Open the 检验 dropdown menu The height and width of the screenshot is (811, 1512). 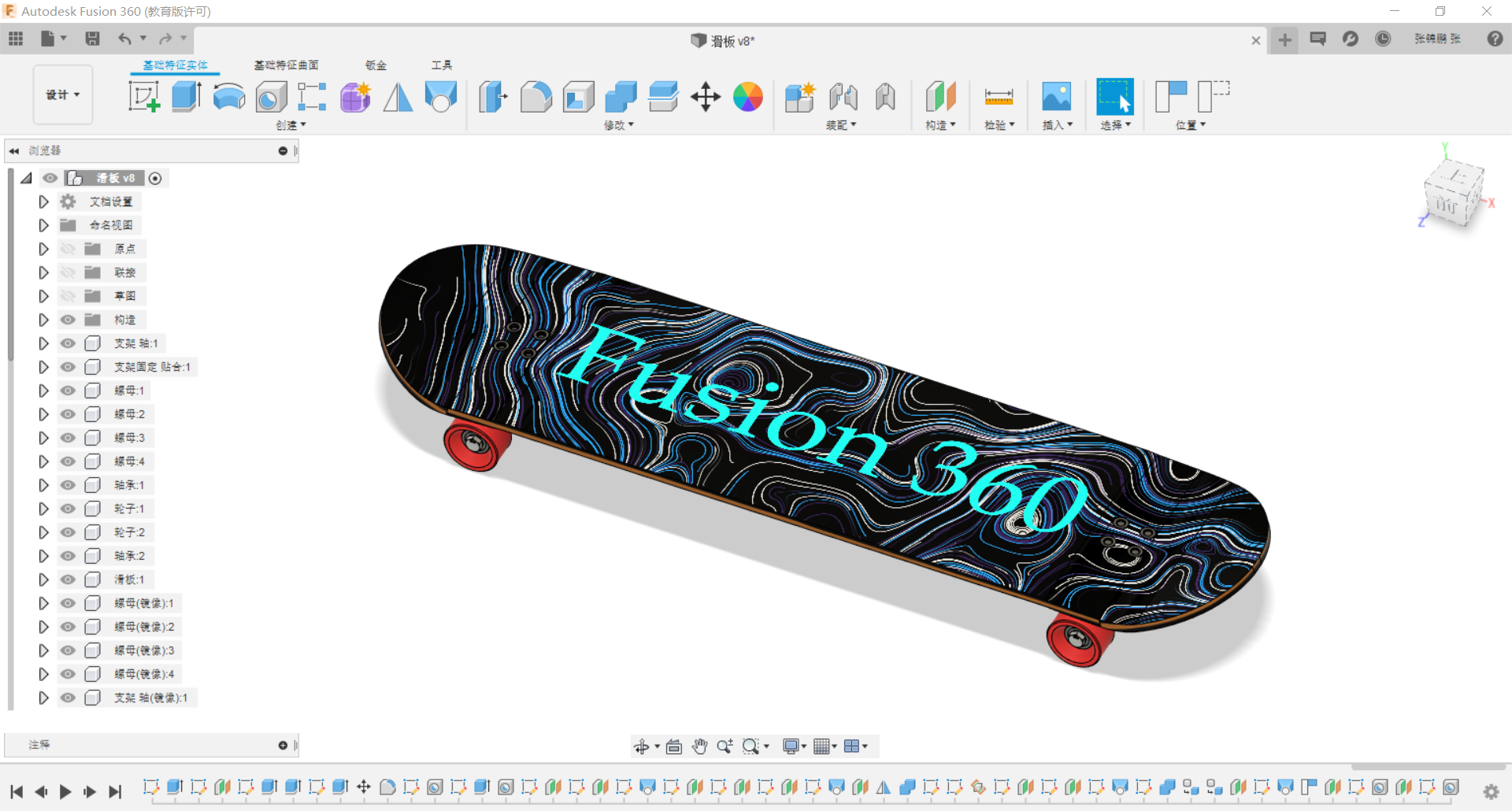(x=999, y=125)
